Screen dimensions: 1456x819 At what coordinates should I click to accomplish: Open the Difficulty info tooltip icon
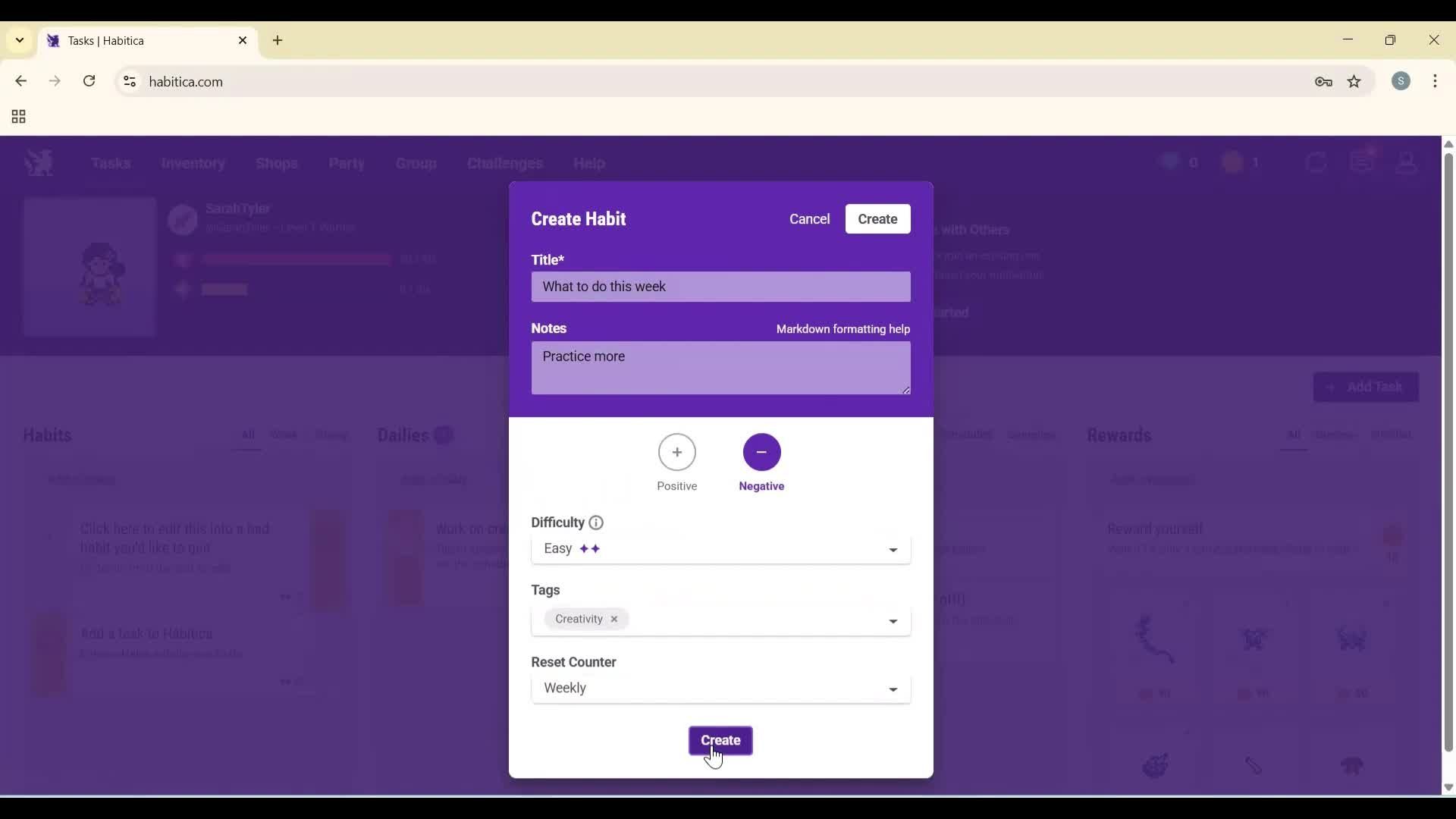click(595, 522)
